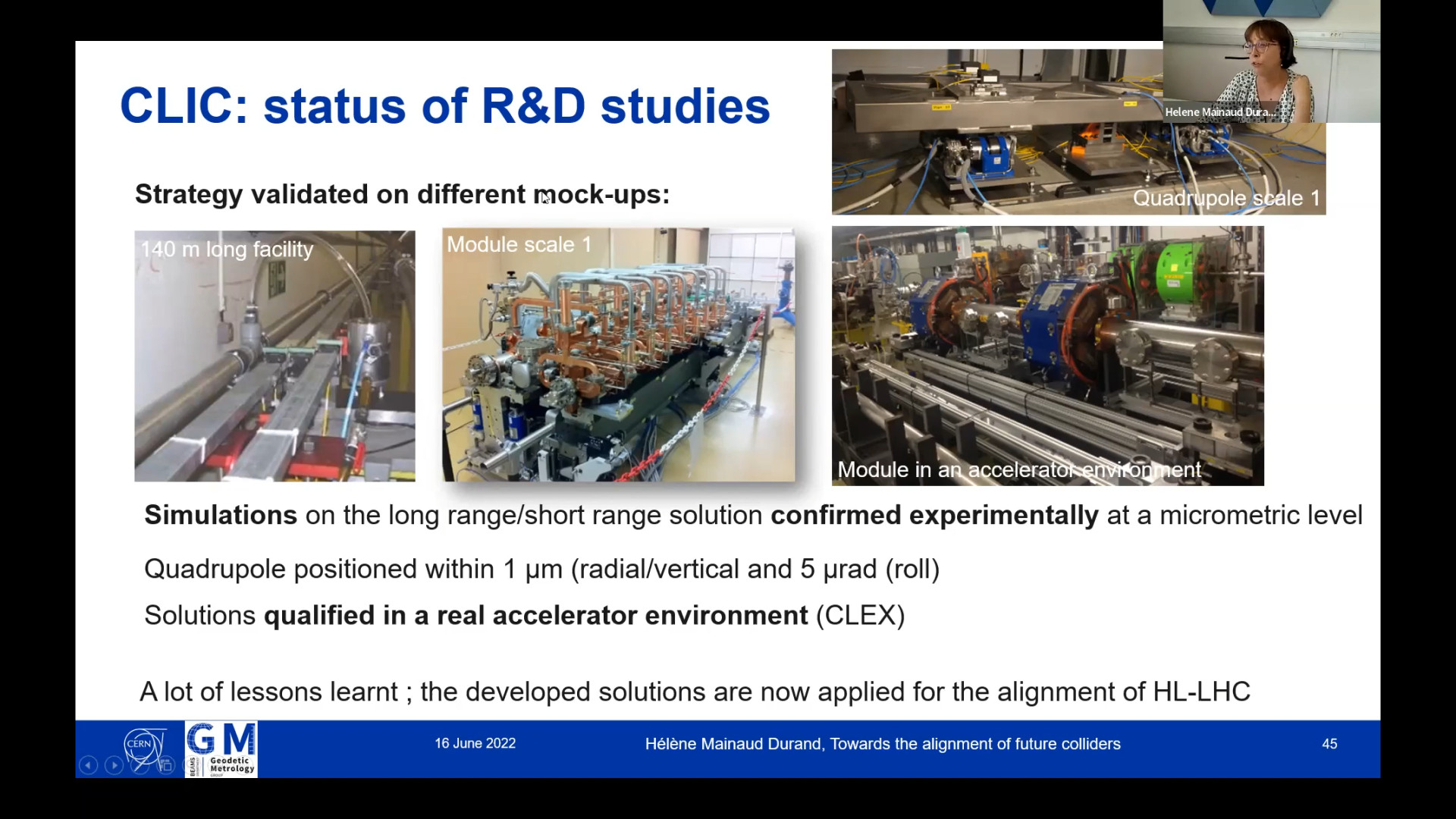Click the Strategy validated on different mock-ups heading
Viewport: 1456px width, 819px height.
(402, 194)
